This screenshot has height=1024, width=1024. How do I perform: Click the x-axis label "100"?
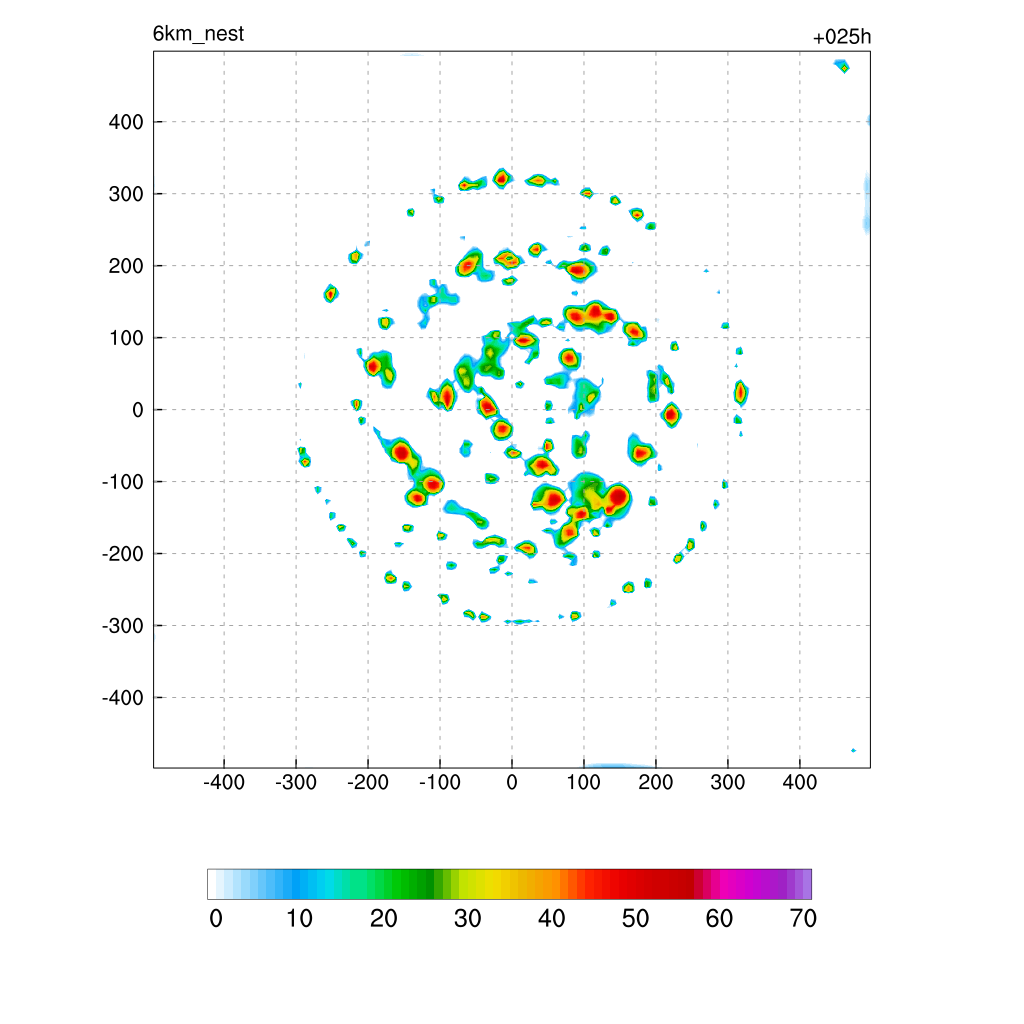point(584,782)
